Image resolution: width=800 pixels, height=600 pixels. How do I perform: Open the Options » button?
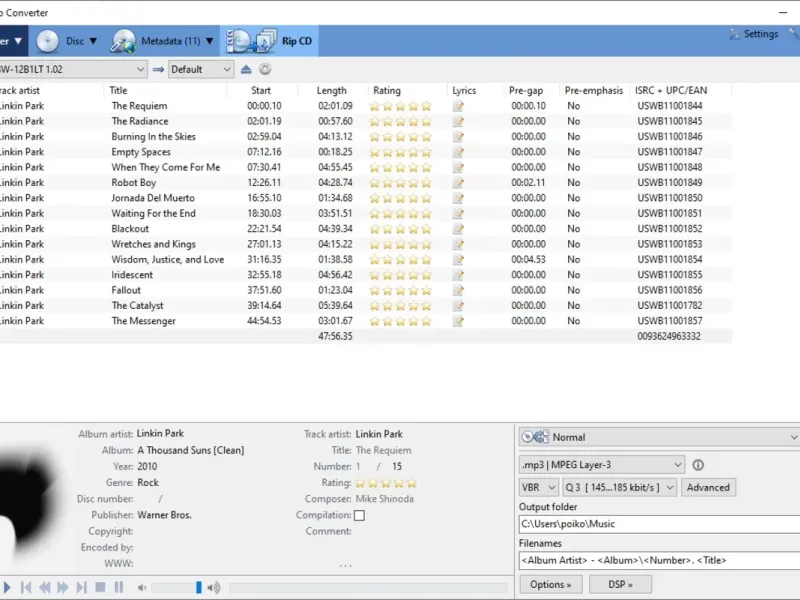click(x=551, y=584)
